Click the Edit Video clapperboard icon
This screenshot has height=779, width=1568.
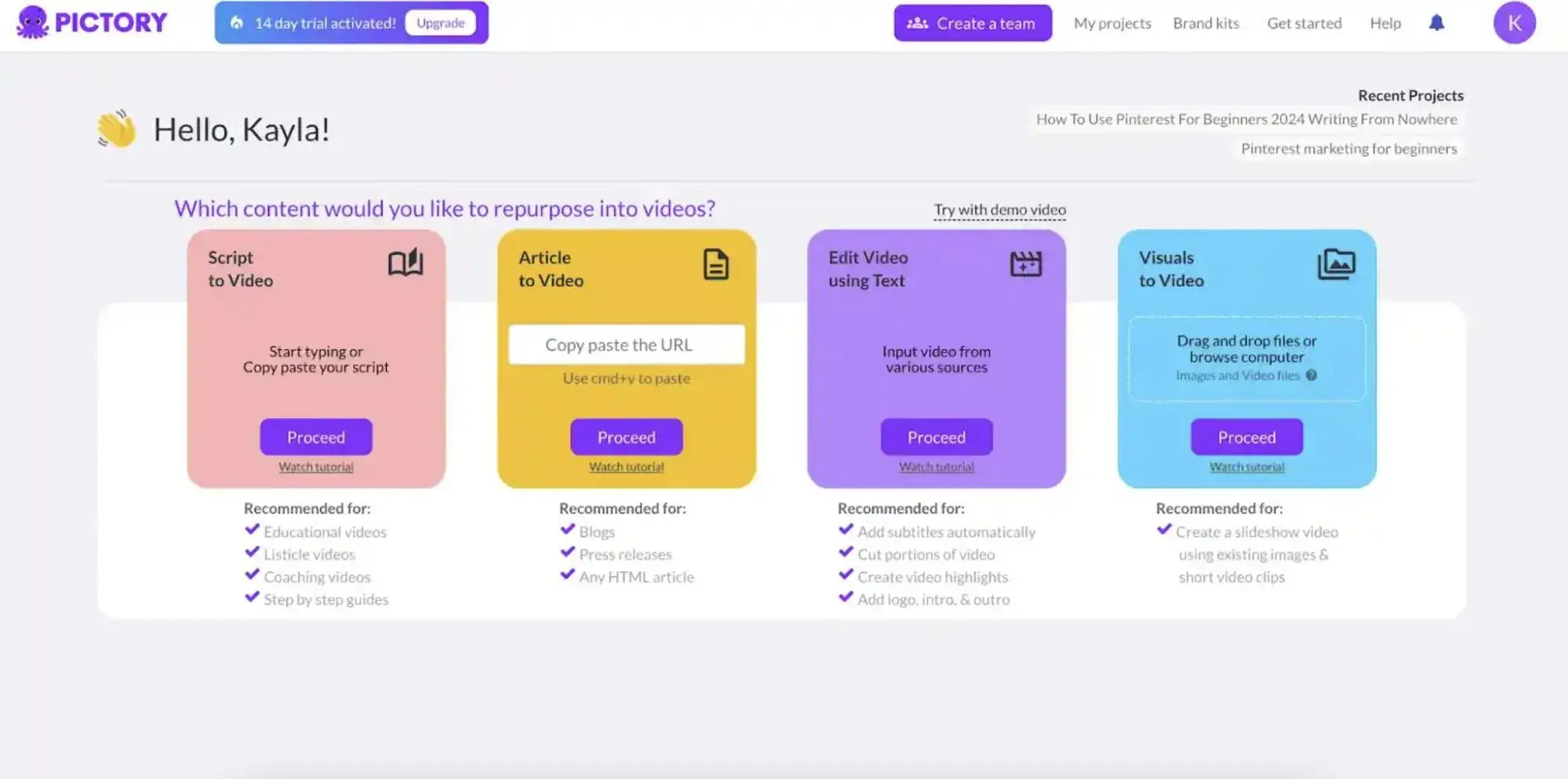(1025, 264)
